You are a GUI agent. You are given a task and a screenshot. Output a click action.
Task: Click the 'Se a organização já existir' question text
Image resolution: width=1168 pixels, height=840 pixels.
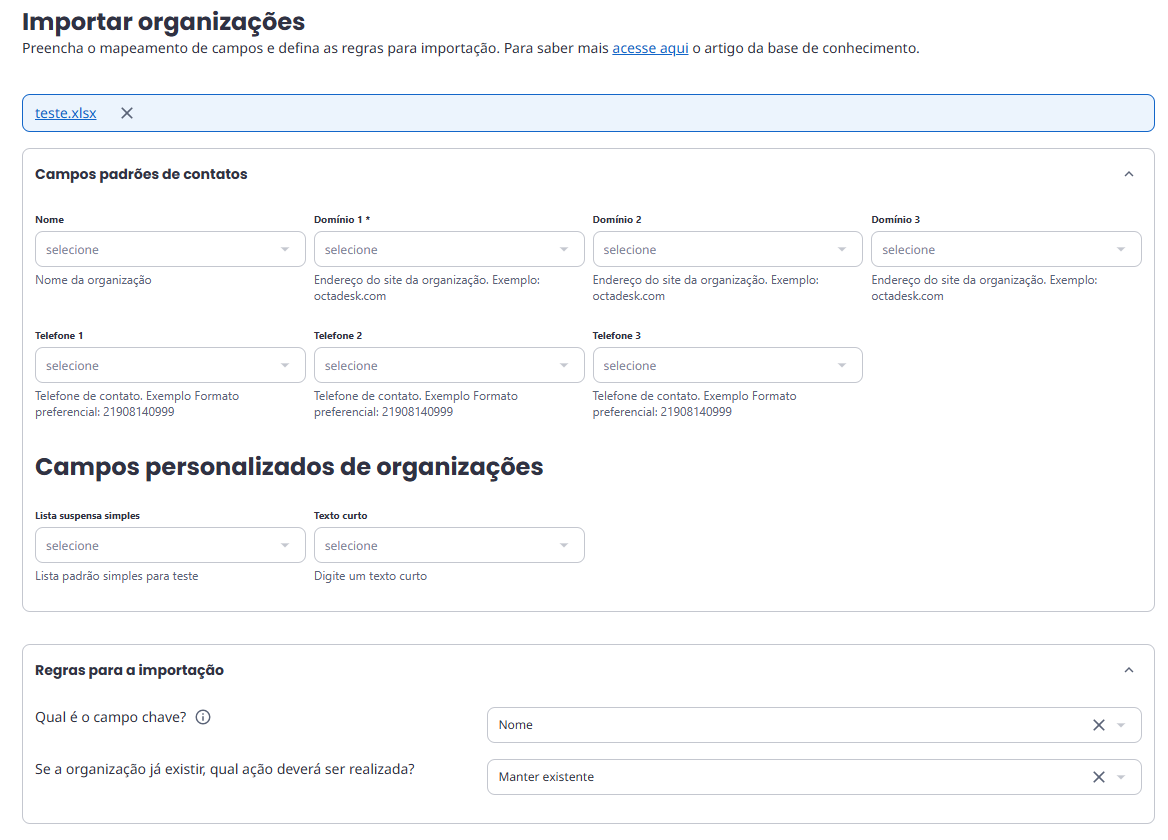[x=225, y=769]
